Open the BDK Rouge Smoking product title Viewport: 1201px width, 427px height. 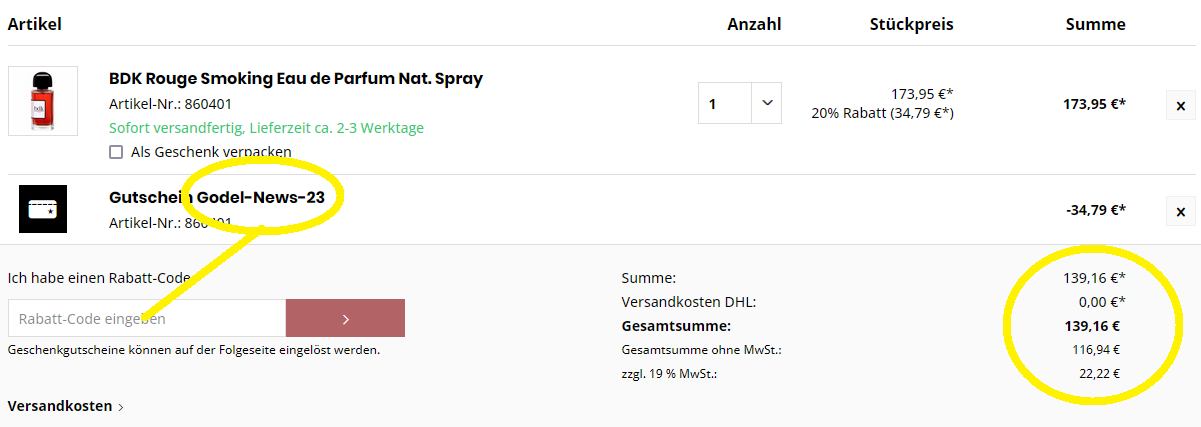(x=296, y=78)
